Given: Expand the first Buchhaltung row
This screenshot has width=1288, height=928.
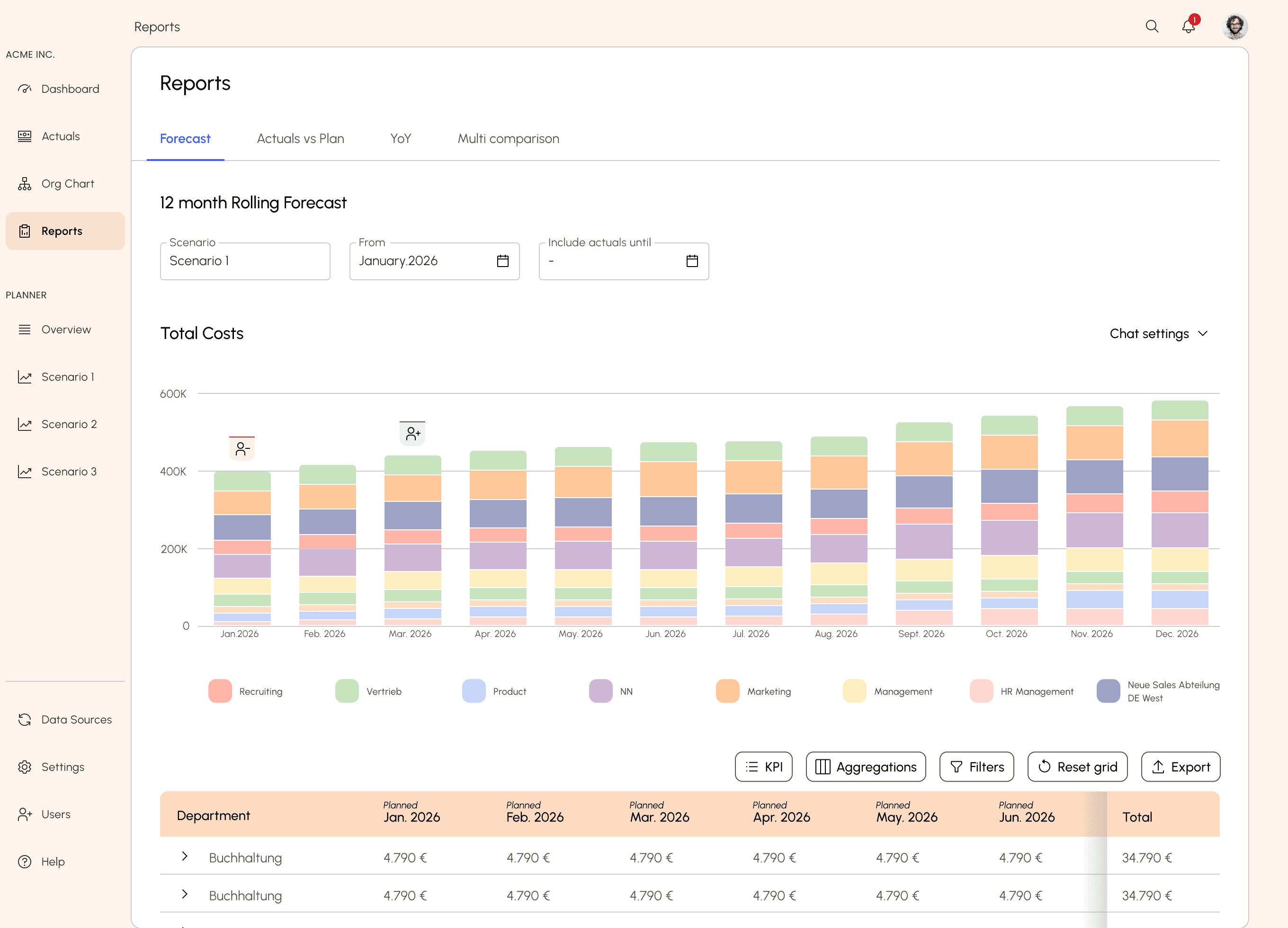Looking at the screenshot, I should 185,857.
